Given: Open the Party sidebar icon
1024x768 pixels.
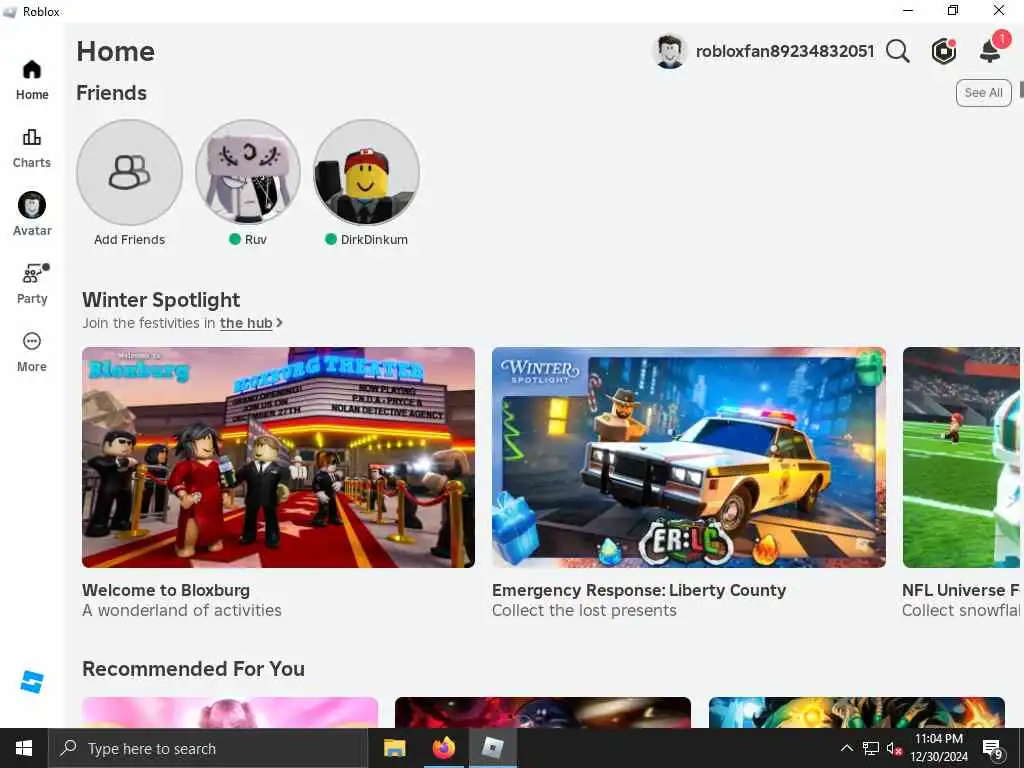Looking at the screenshot, I should tap(32, 283).
